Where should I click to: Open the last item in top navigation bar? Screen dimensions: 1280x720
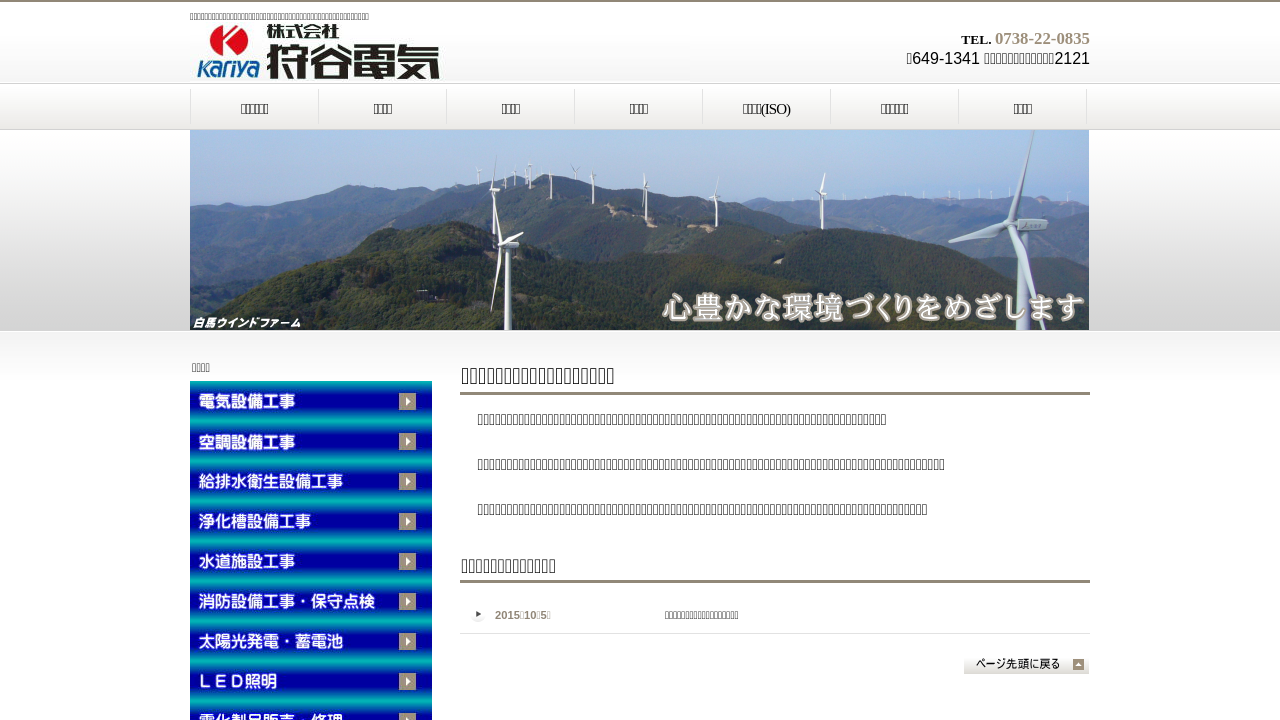tap(1022, 108)
